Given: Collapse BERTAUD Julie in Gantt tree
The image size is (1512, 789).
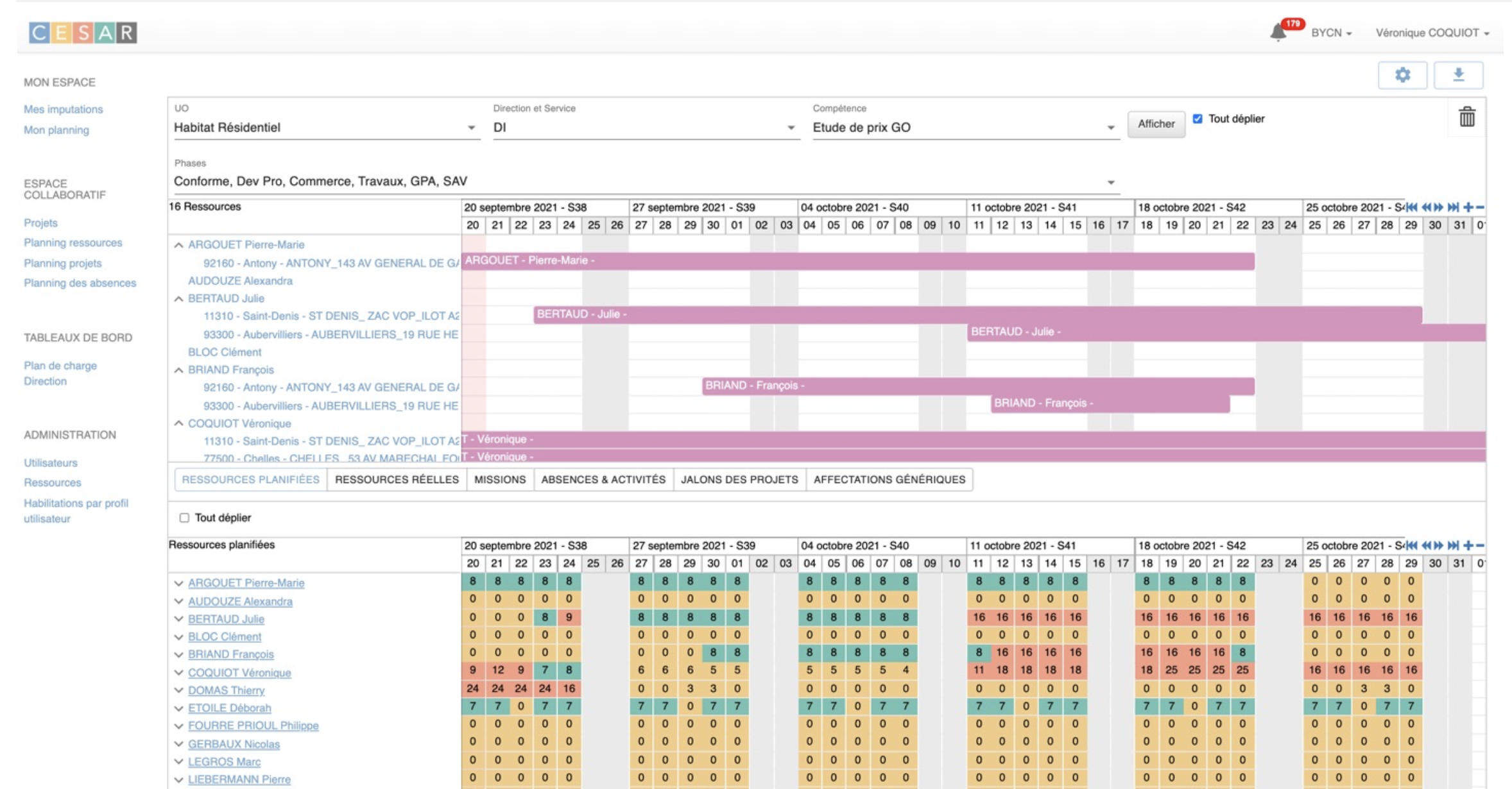Looking at the screenshot, I should point(179,299).
